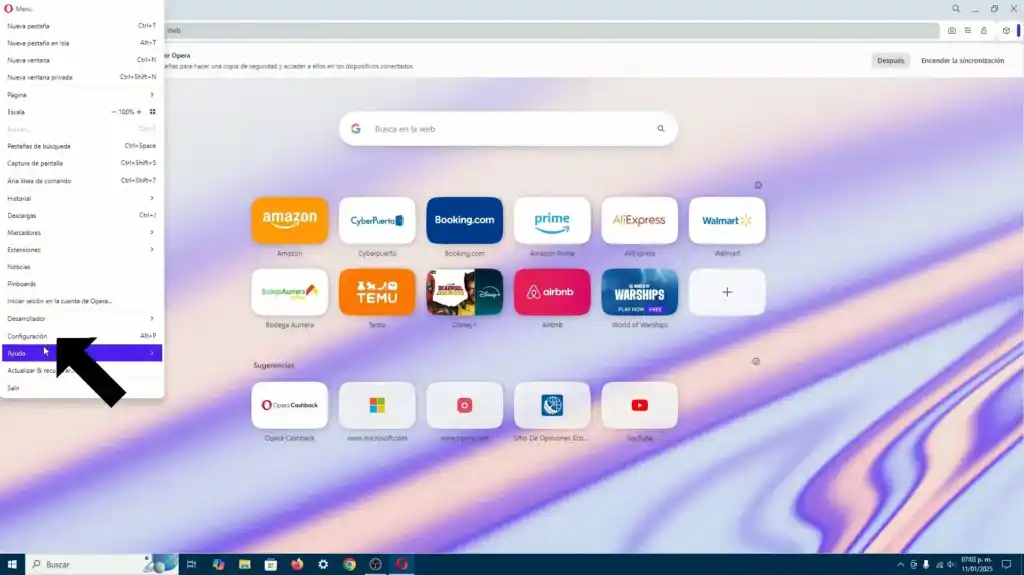Open Google Chrome from the taskbar

(x=349, y=565)
